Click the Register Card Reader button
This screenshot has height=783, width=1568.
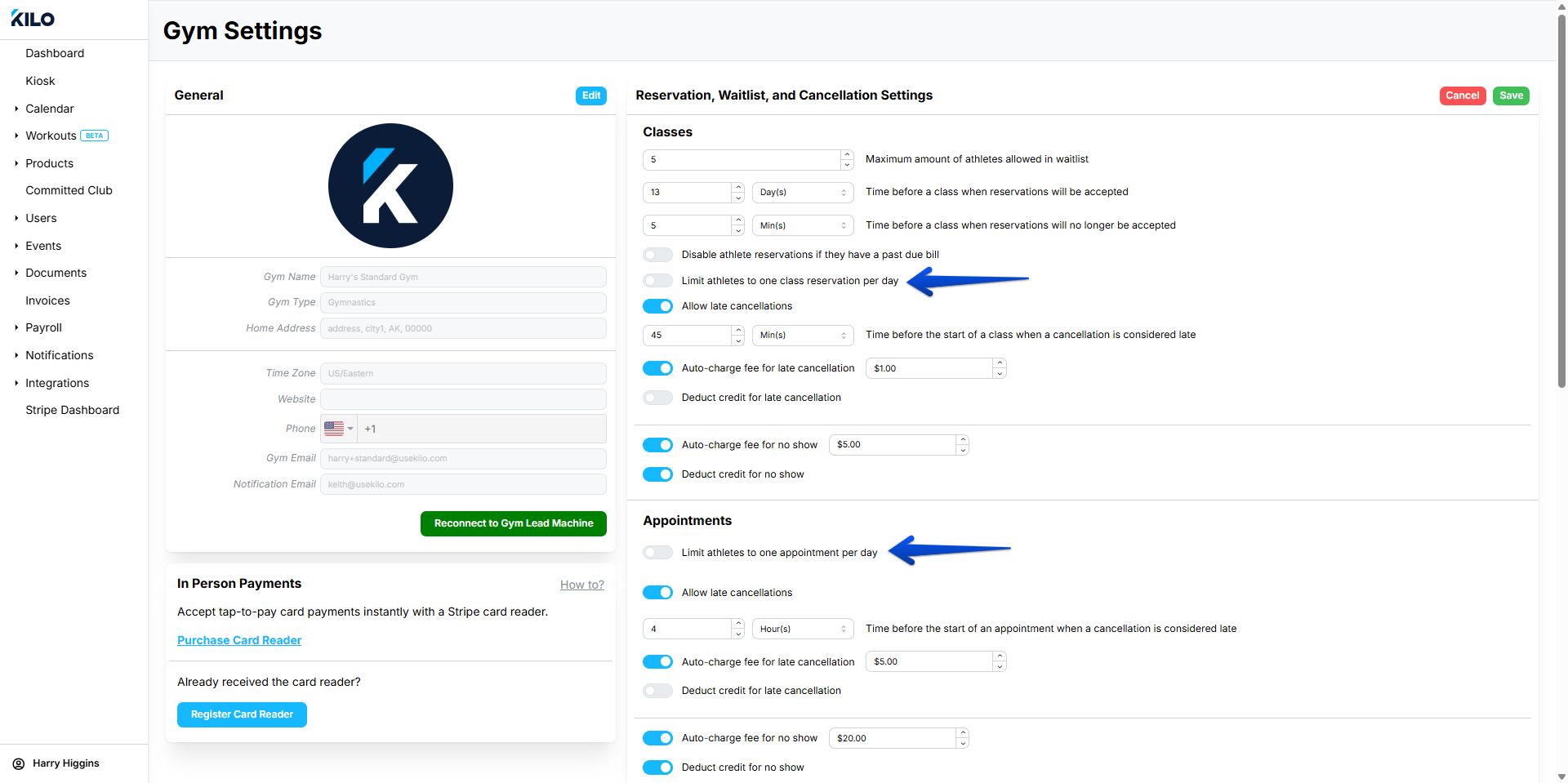[242, 714]
